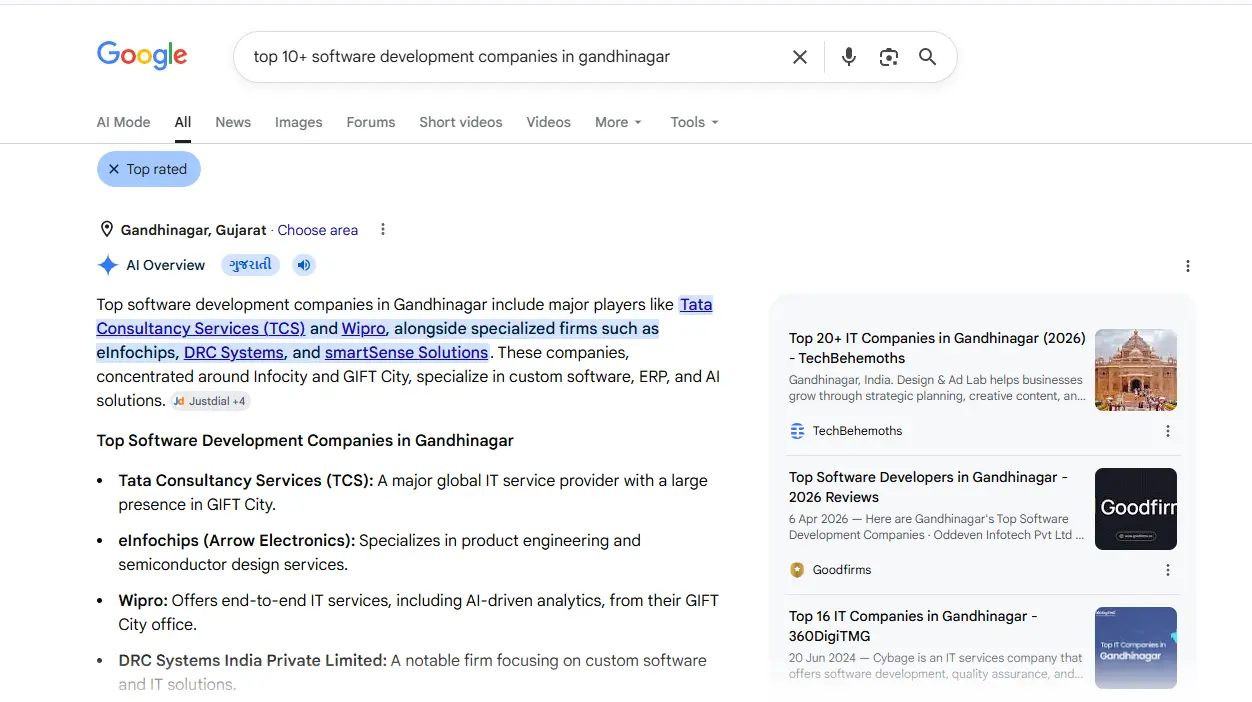
Task: Click Choose area link
Action: click(x=318, y=230)
